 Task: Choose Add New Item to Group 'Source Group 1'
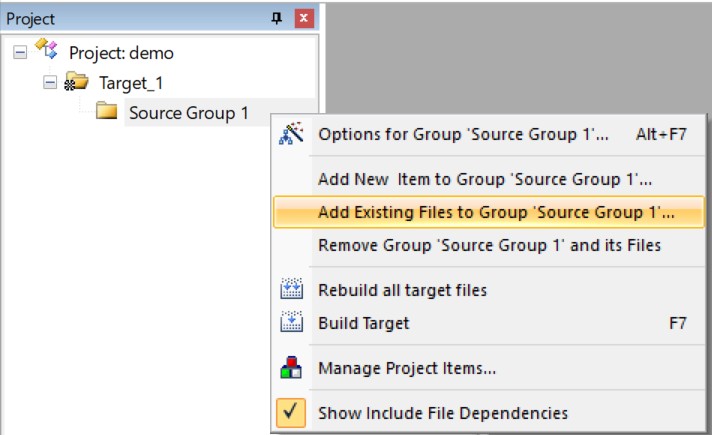tap(489, 179)
